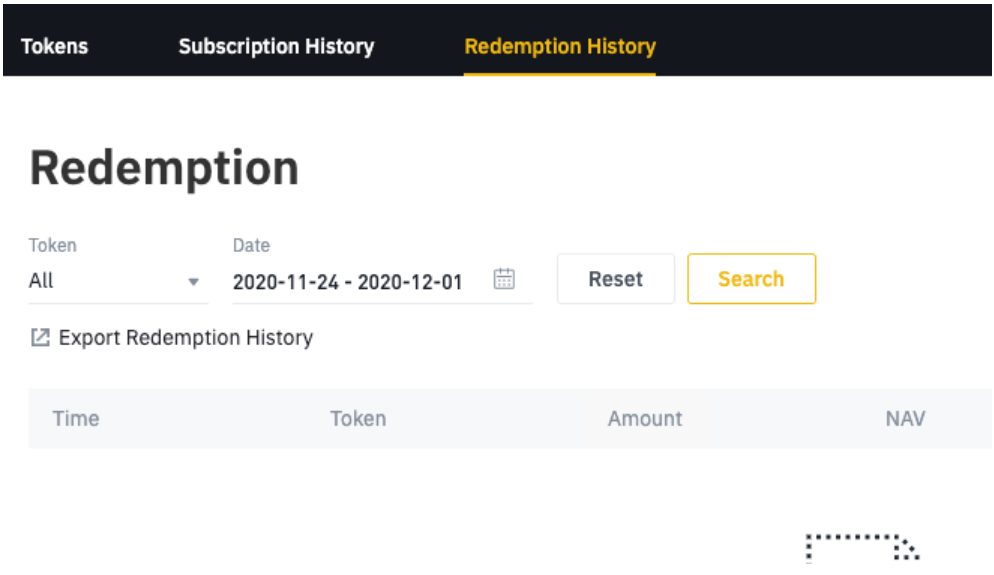Screen dimensions: 994x575
Task: Select the All token filter field
Action: point(119,281)
